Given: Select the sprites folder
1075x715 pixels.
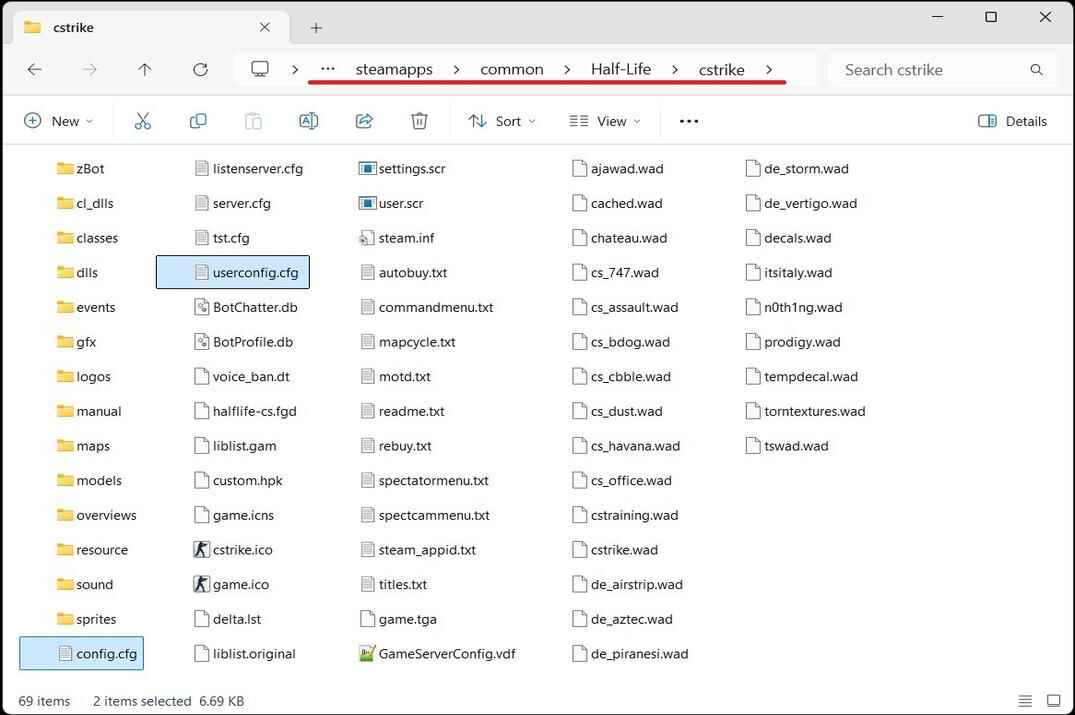Looking at the screenshot, I should coord(87,619).
